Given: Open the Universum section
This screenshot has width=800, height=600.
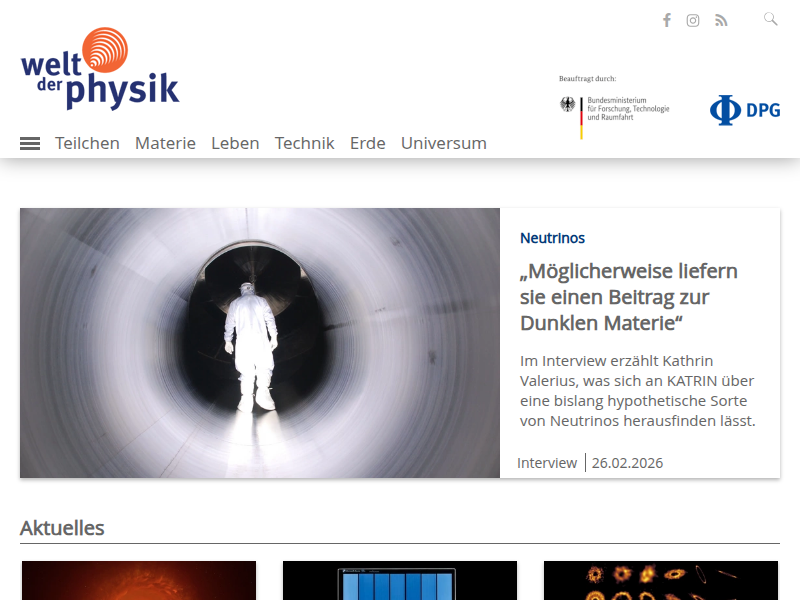Looking at the screenshot, I should 444,143.
